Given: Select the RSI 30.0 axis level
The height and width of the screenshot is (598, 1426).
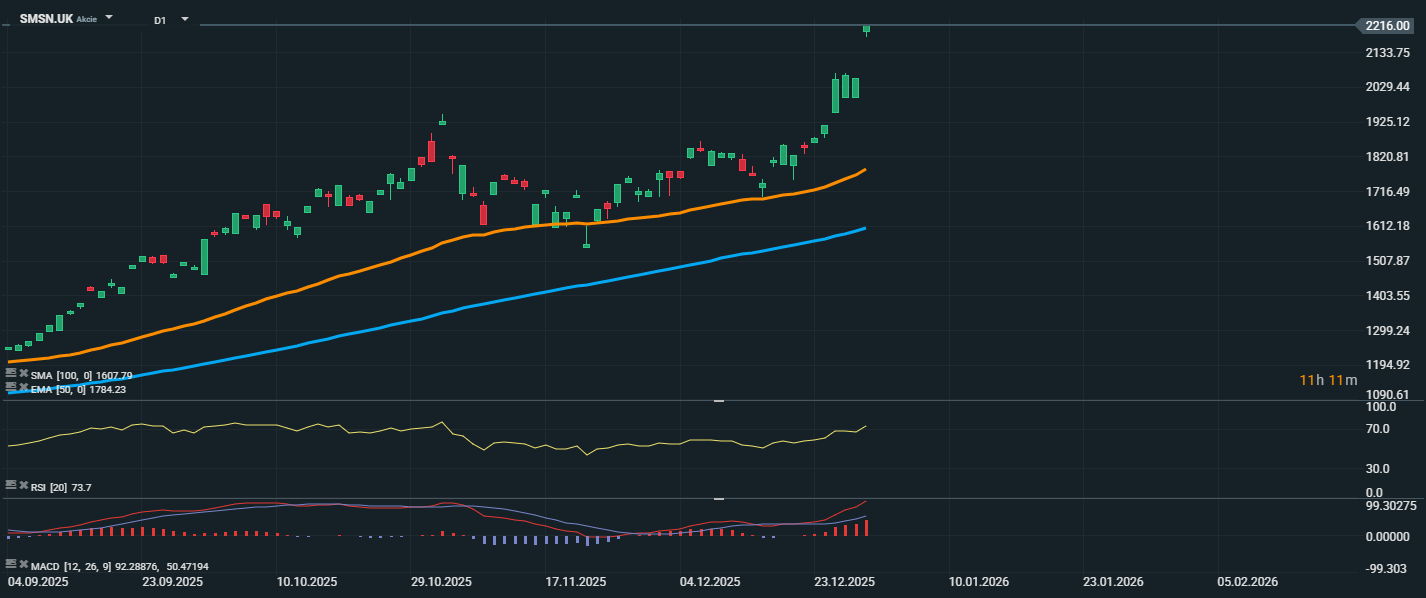Looking at the screenshot, I should [1380, 468].
